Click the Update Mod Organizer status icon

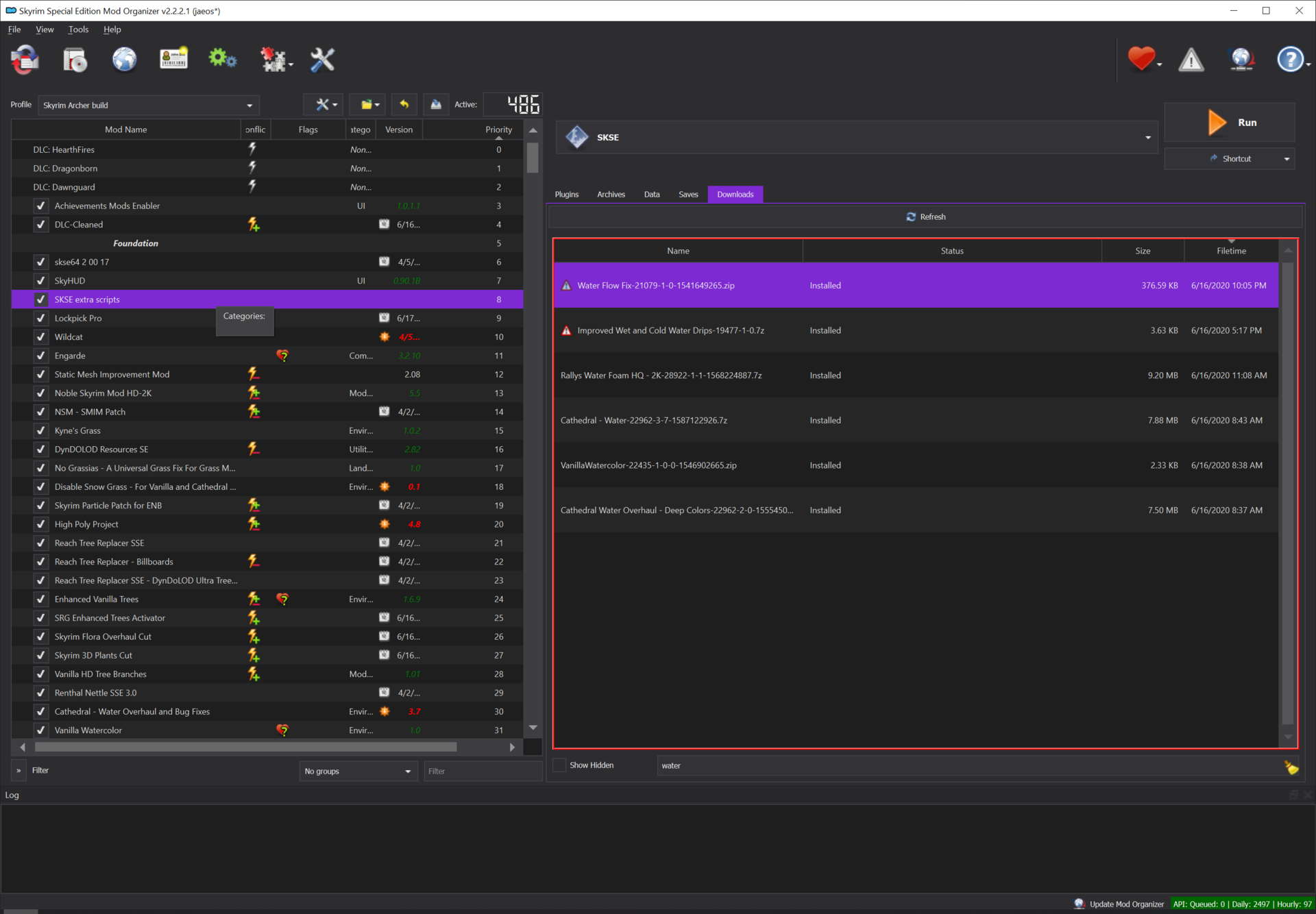[1080, 904]
